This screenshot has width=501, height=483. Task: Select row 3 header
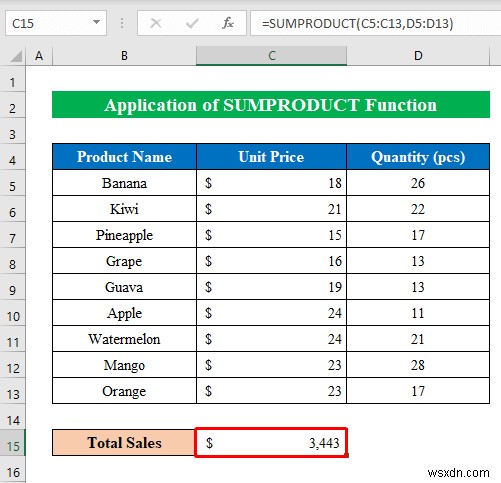[x=13, y=131]
